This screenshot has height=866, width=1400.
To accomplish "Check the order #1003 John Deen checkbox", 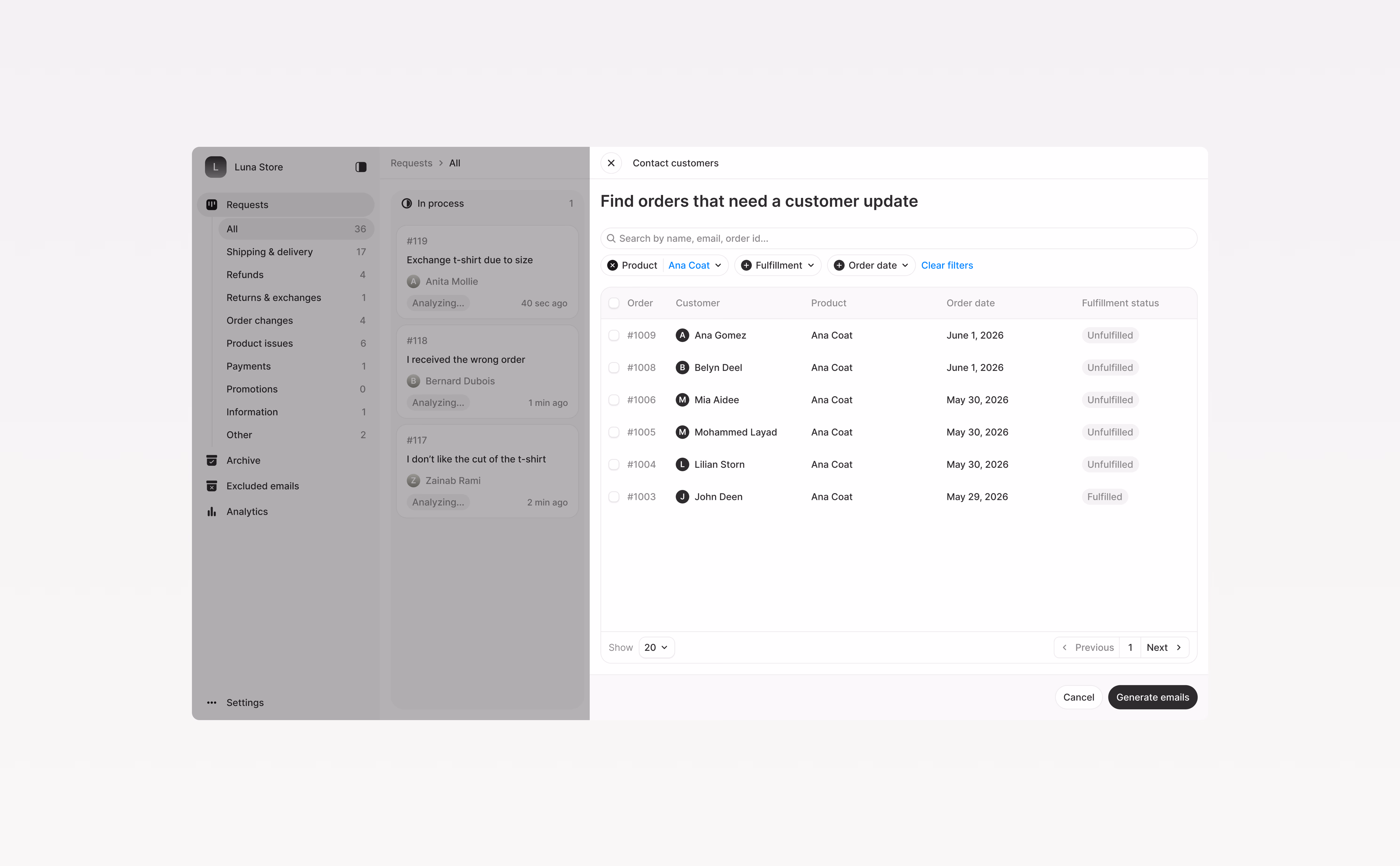I will tap(614, 497).
